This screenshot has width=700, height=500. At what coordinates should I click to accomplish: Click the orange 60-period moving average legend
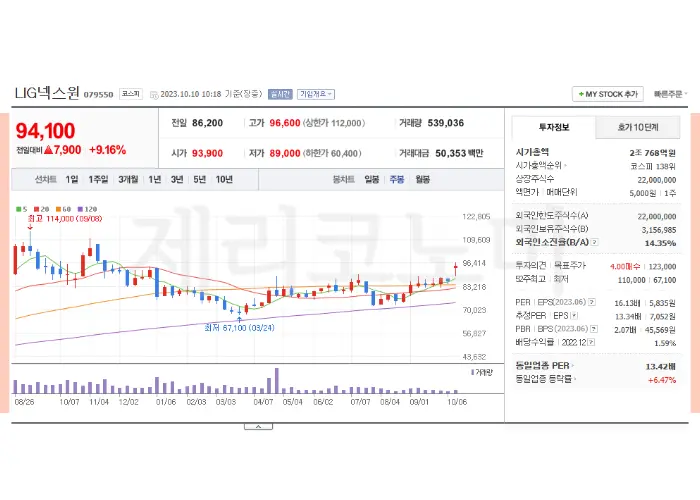tap(63, 209)
